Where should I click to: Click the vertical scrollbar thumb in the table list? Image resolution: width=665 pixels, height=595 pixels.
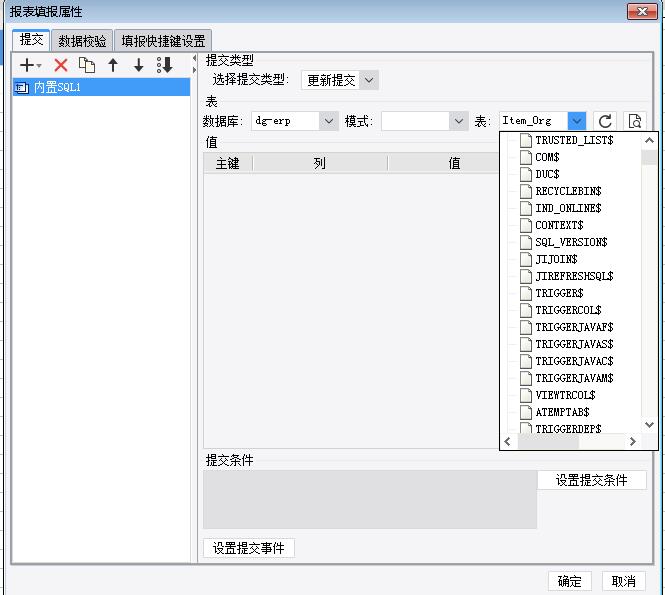pyautogui.click(x=649, y=157)
